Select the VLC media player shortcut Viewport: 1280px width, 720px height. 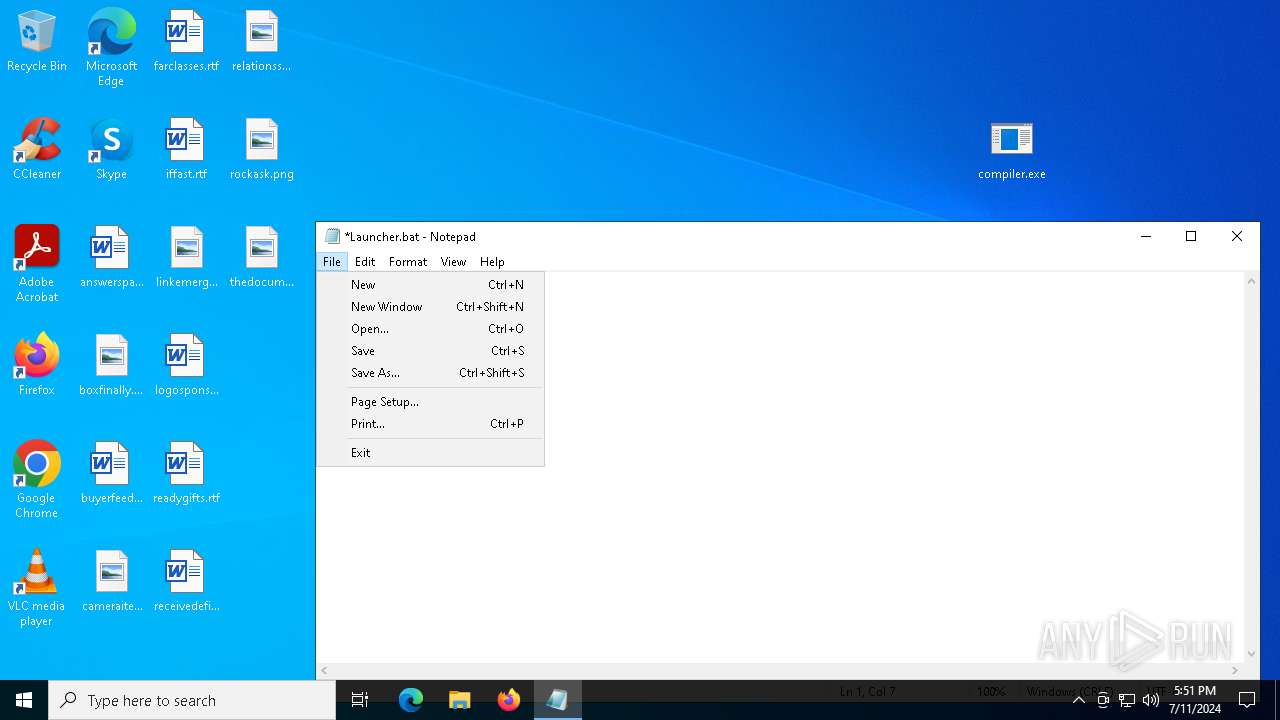click(37, 588)
